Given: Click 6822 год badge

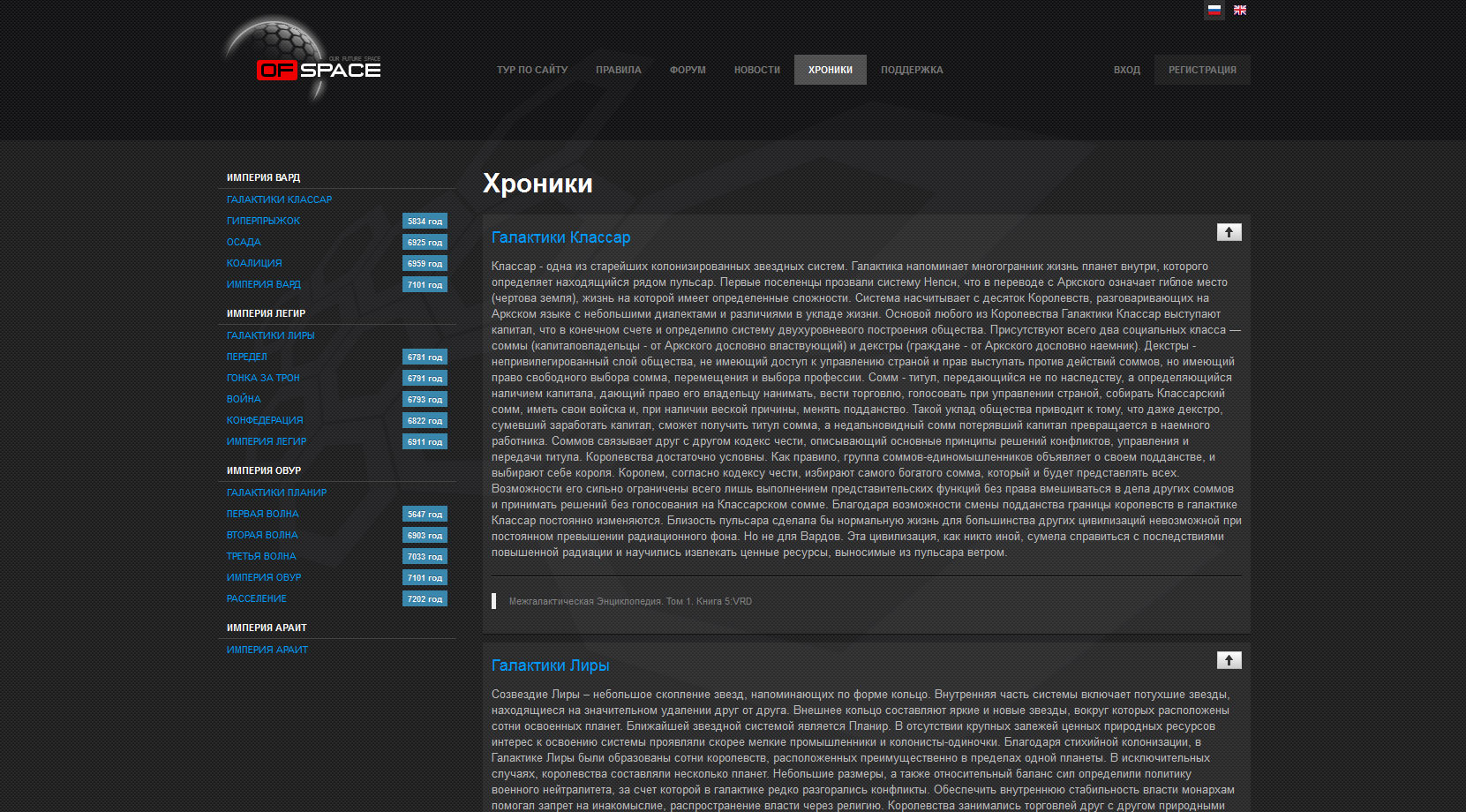Looking at the screenshot, I should (x=425, y=420).
